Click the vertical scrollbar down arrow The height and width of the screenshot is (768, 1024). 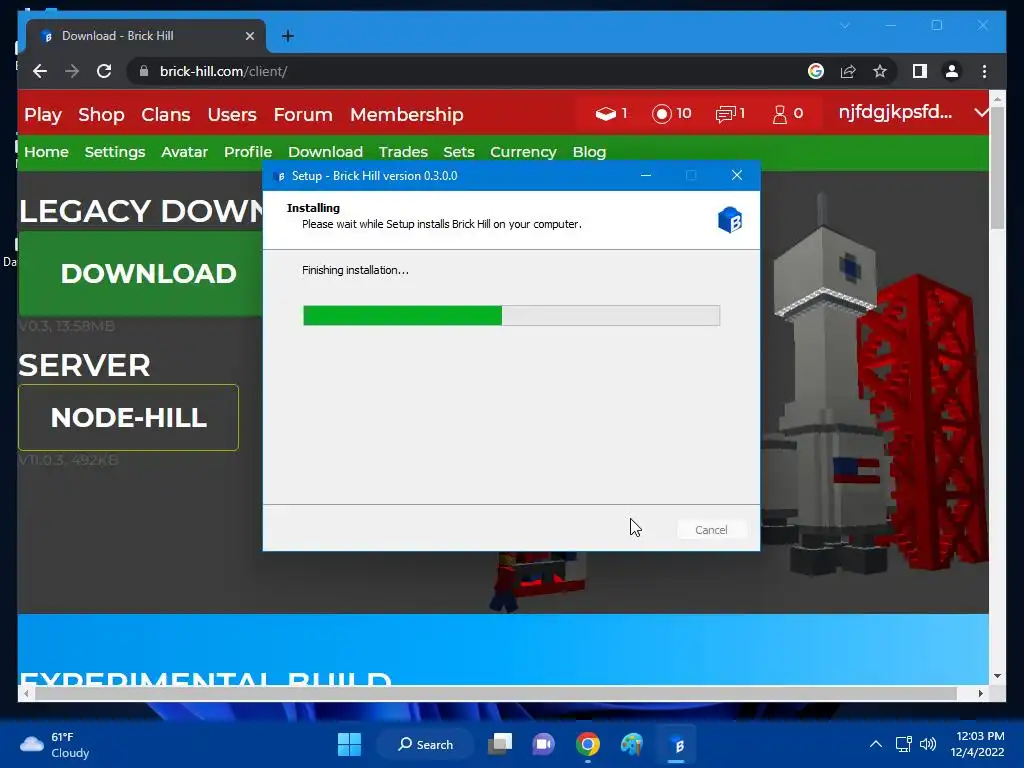(997, 676)
